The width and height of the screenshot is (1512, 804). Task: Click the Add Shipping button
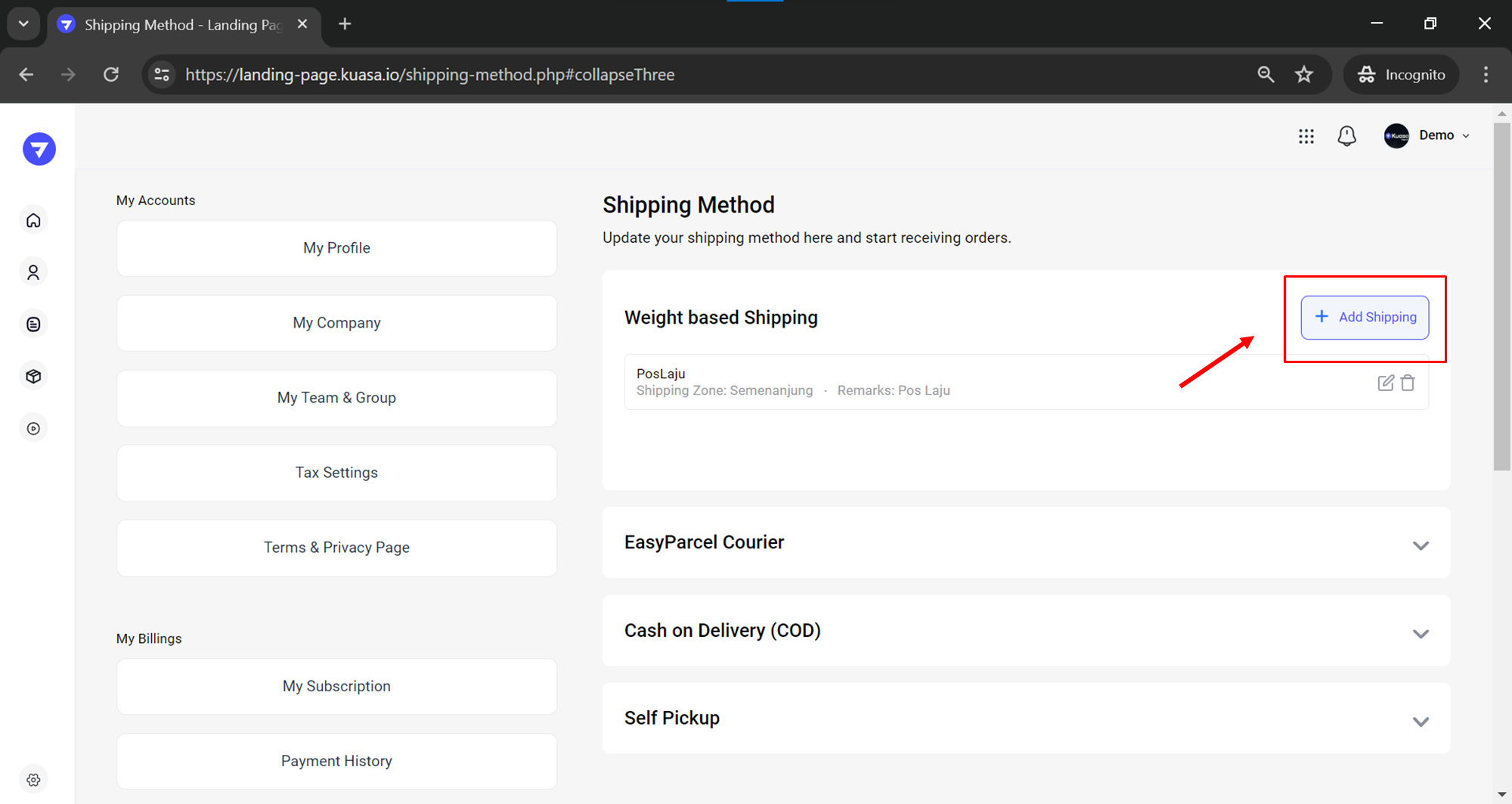1365,317
